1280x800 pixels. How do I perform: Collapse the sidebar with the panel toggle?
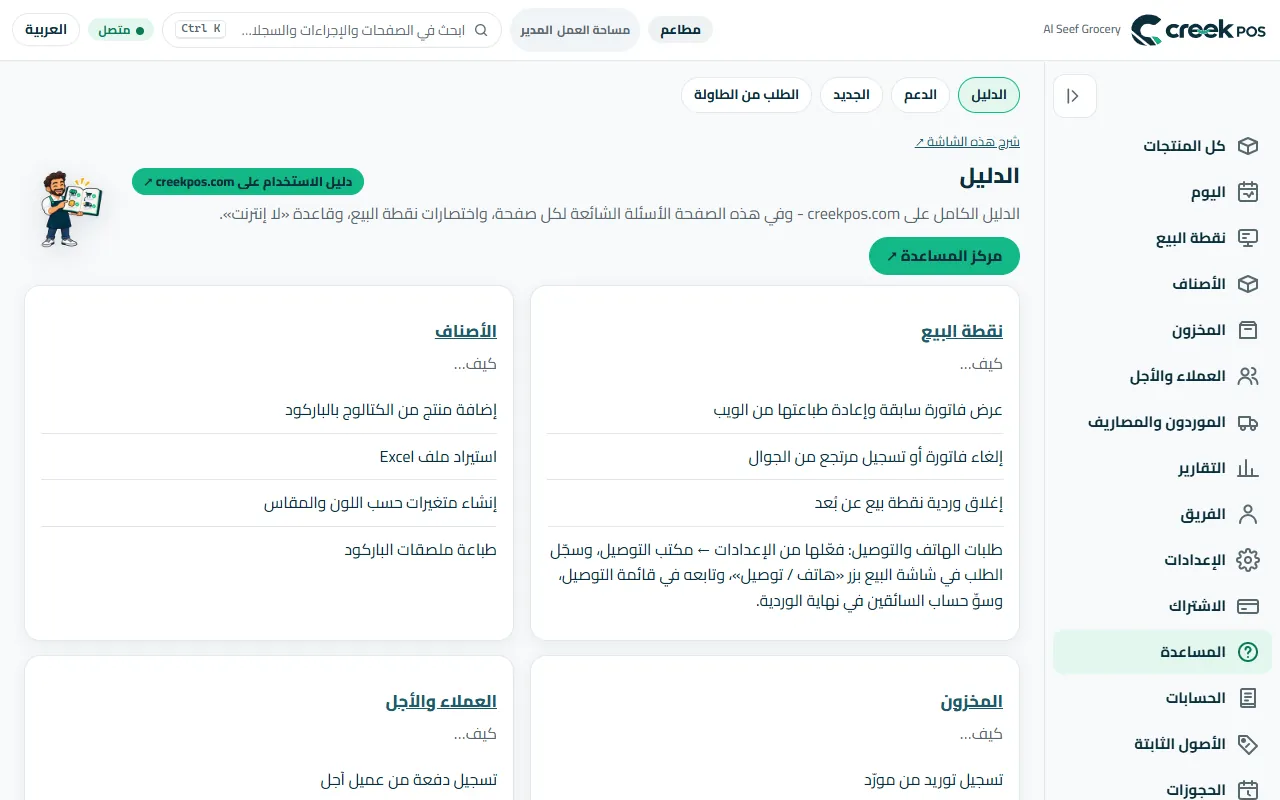click(x=1074, y=96)
